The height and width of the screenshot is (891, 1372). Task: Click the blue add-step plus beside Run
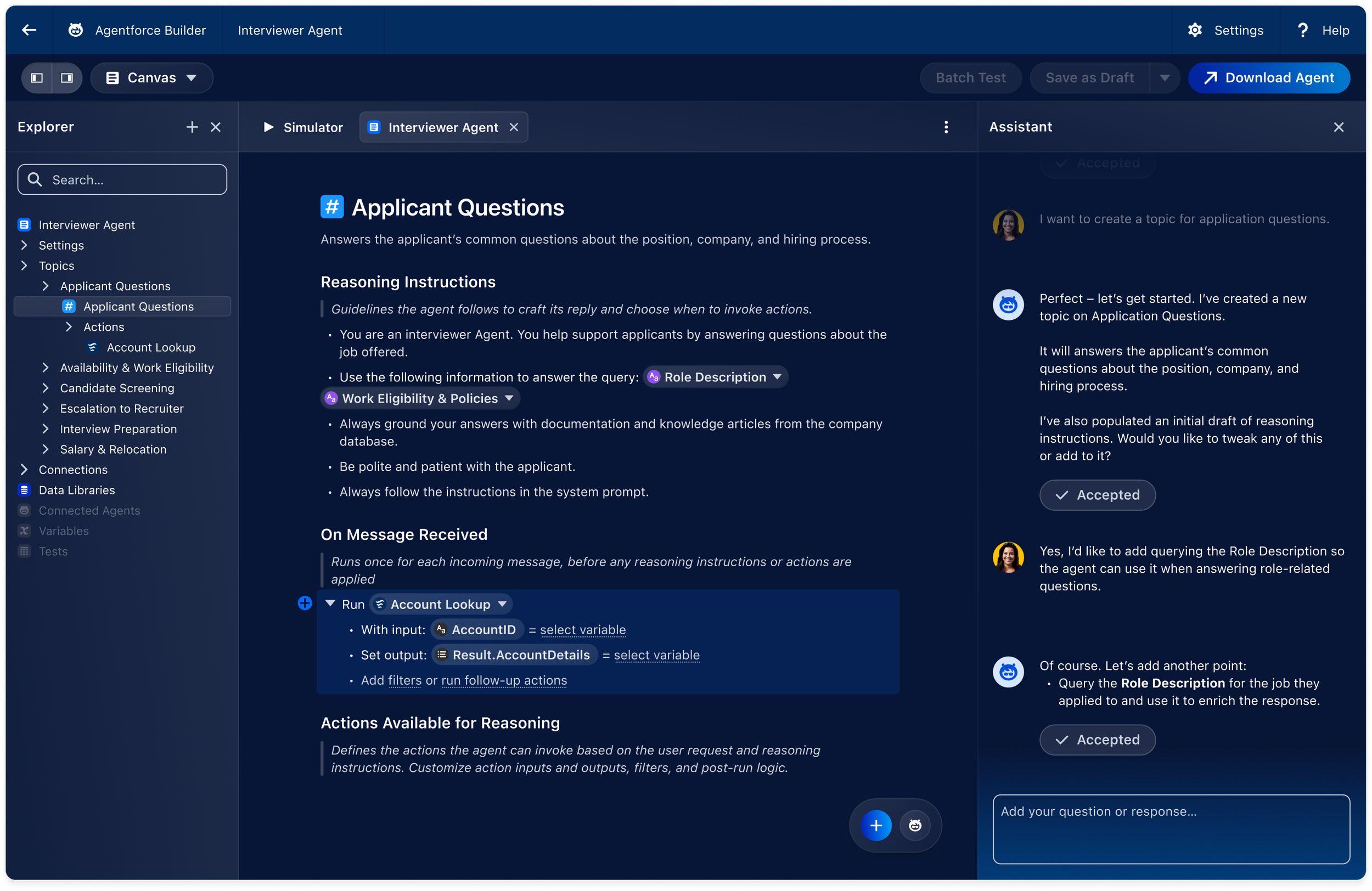[x=305, y=604]
